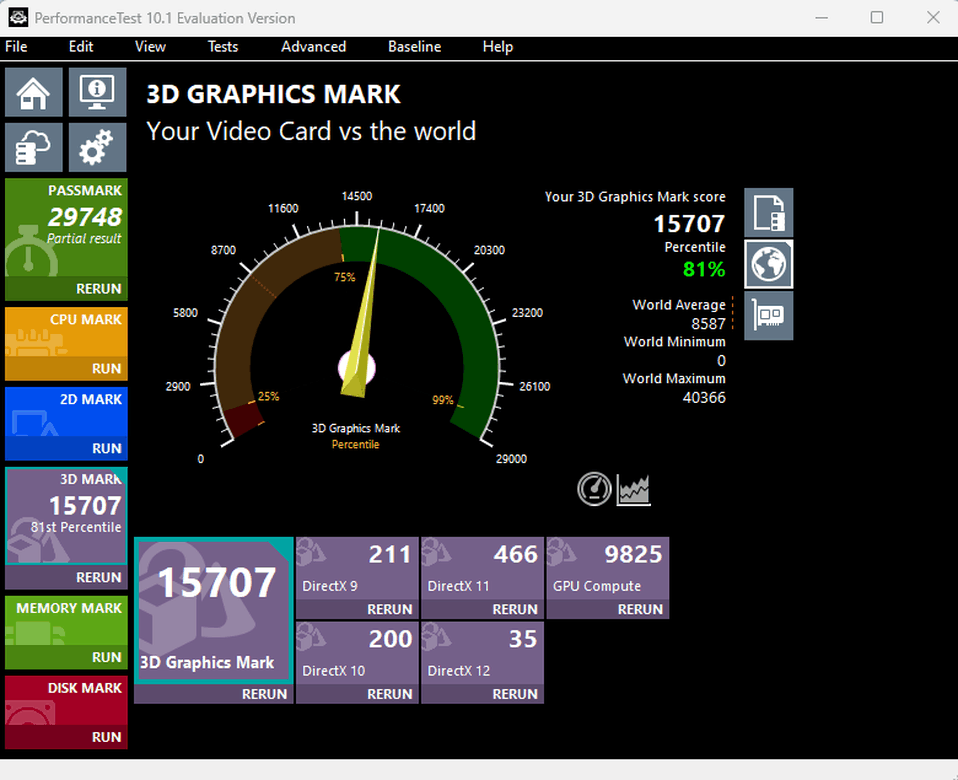
Task: Select the DirectX 10 score tile
Action: [x=357, y=653]
